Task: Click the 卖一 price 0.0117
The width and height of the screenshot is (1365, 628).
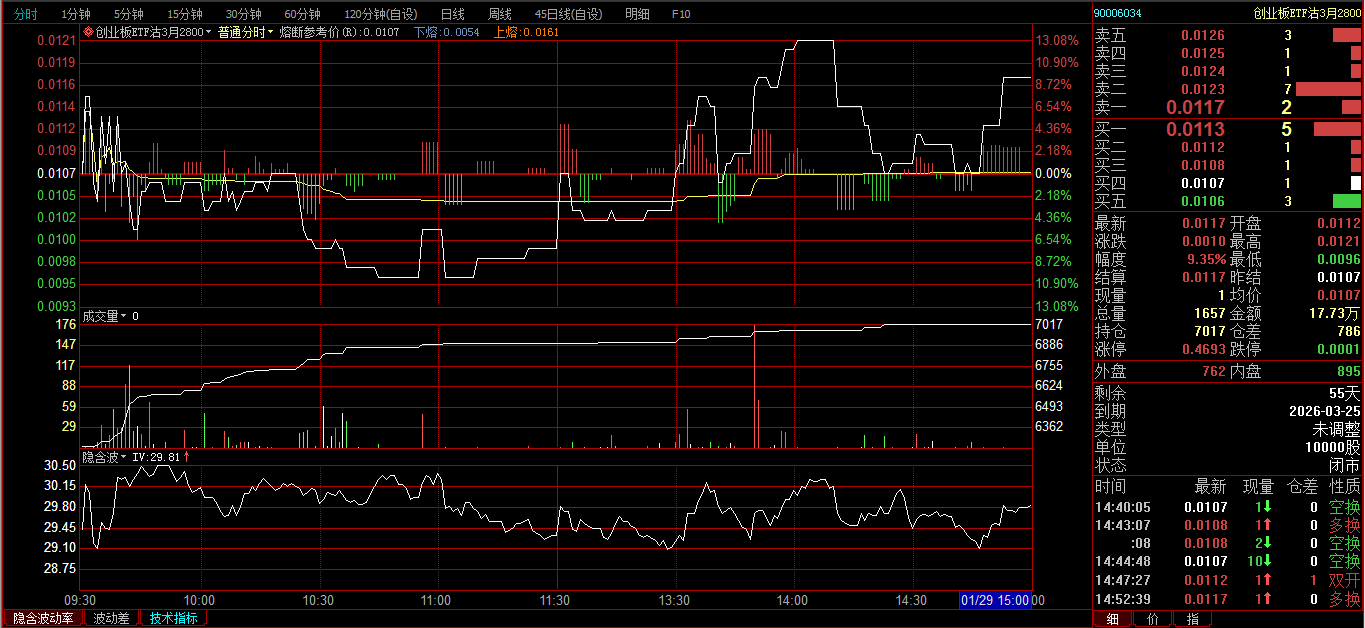Action: 1200,107
